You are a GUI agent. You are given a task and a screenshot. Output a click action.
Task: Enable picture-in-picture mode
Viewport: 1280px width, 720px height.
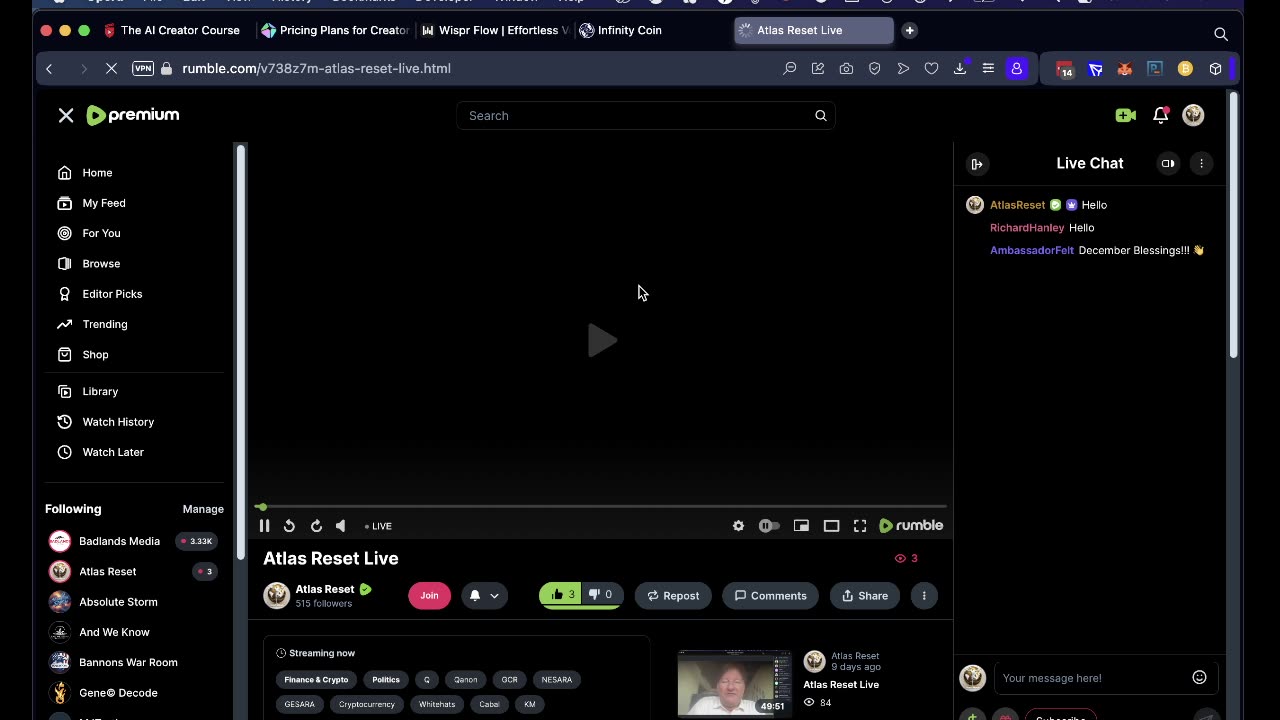801,526
